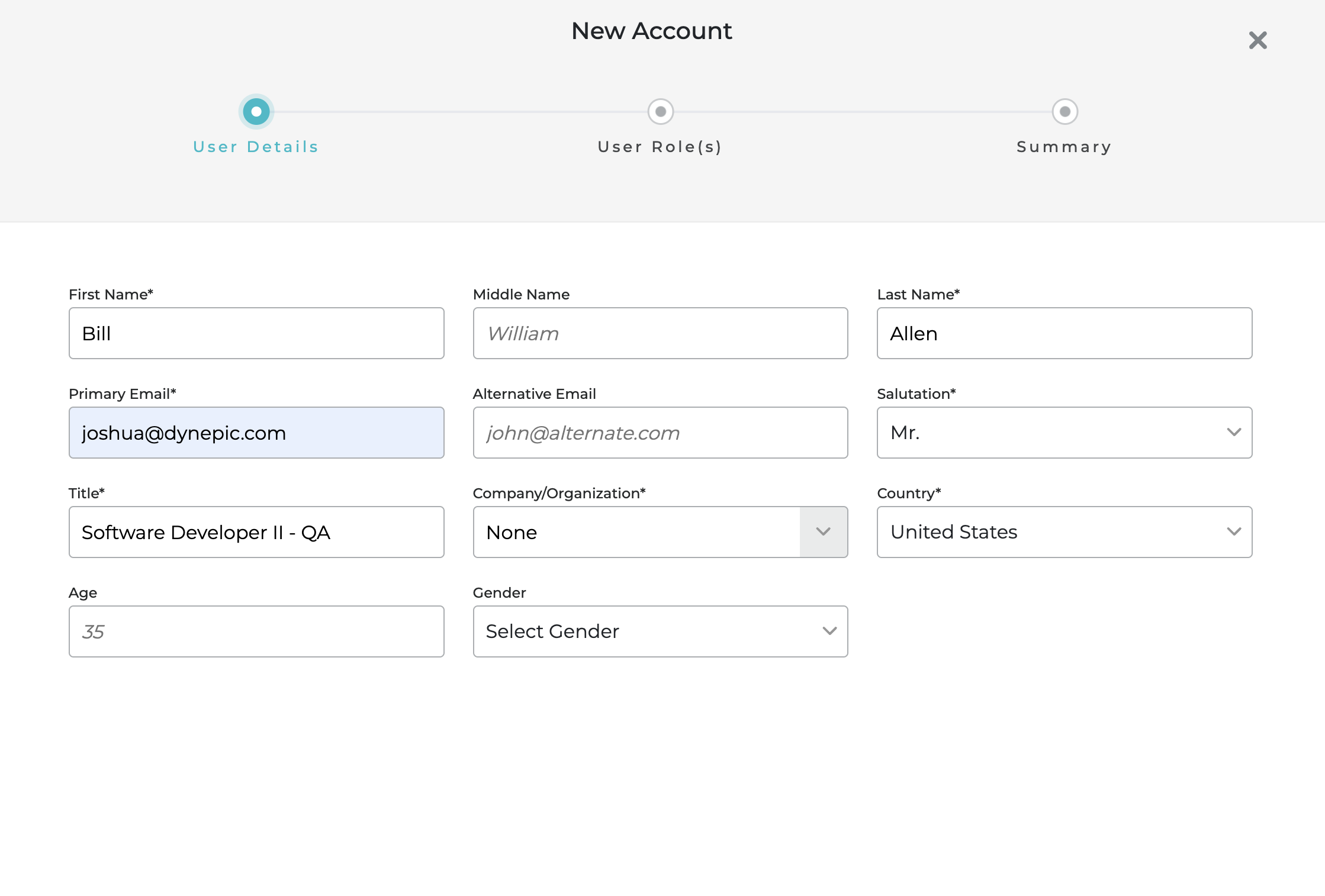Viewport: 1325px width, 896px height.
Task: Click into the Age field
Action: (256, 631)
